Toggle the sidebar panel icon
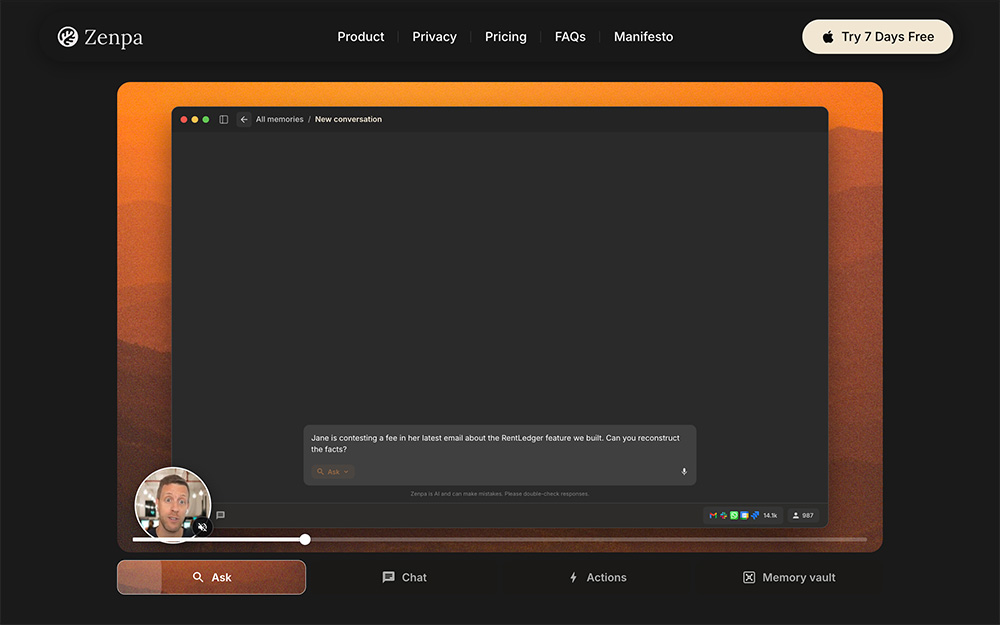This screenshot has height=625, width=1000. click(224, 119)
